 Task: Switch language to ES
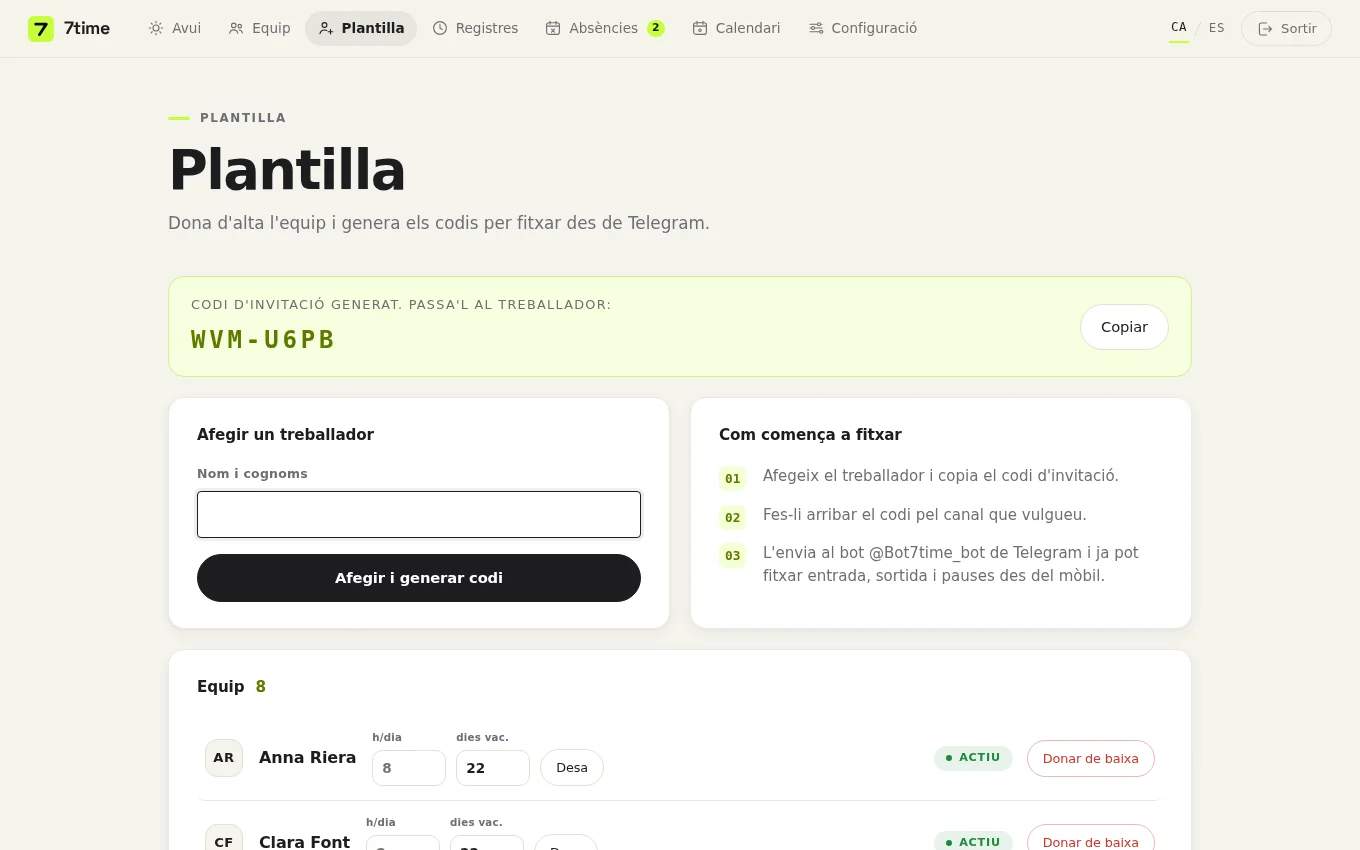[x=1216, y=28]
